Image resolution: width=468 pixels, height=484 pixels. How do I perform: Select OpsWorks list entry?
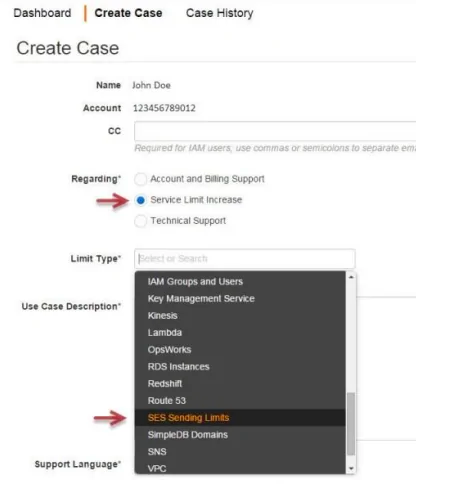pos(240,350)
